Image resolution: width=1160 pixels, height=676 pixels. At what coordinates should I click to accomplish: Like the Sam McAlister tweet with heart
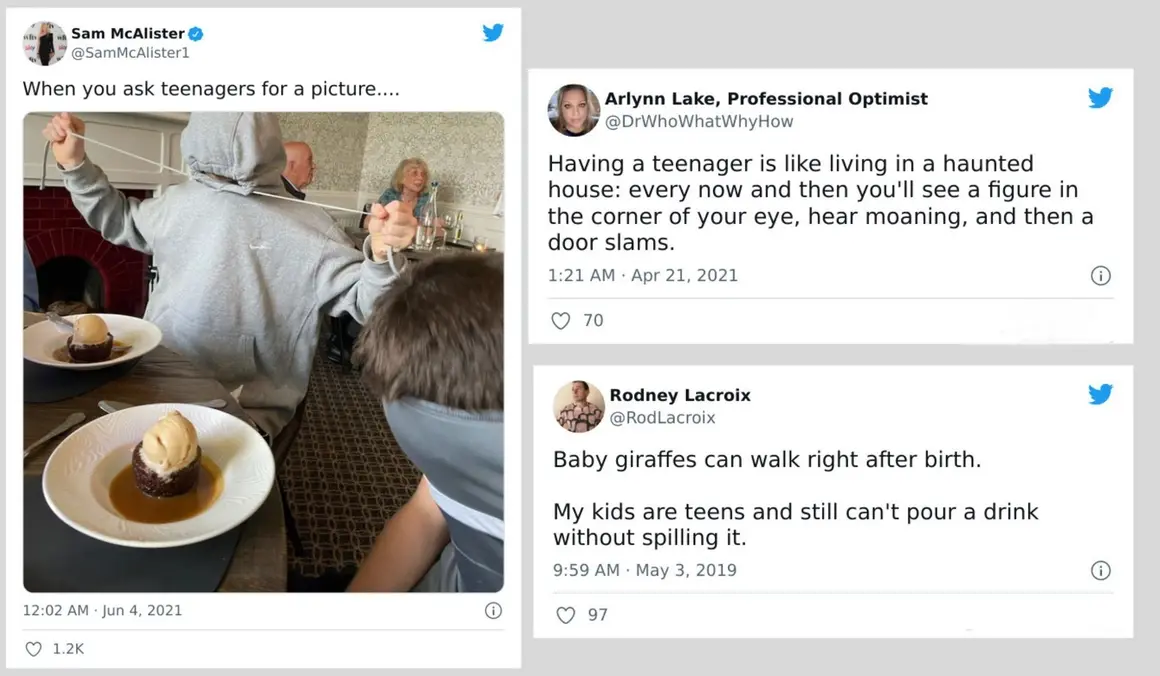tap(33, 649)
